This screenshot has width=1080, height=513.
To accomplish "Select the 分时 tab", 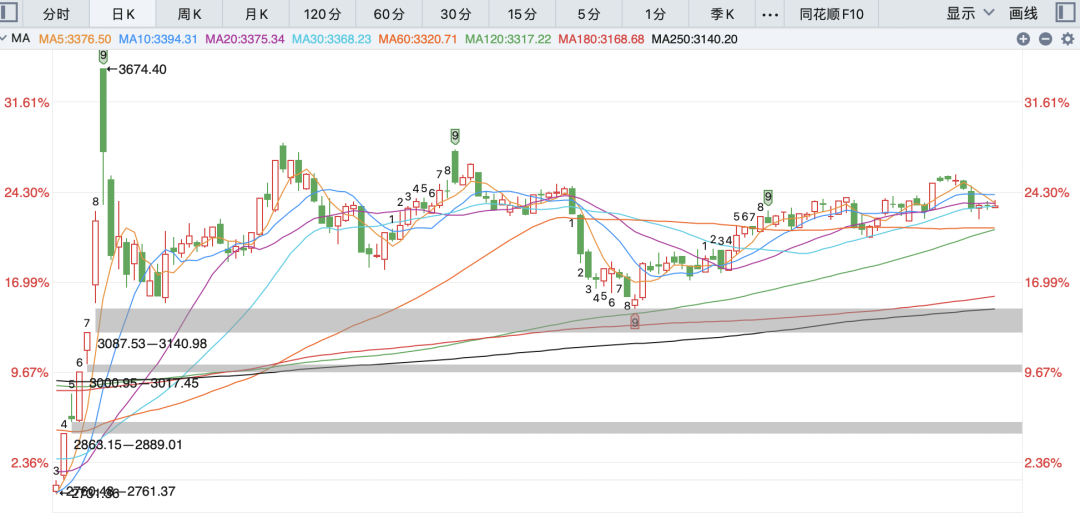I will coord(56,13).
